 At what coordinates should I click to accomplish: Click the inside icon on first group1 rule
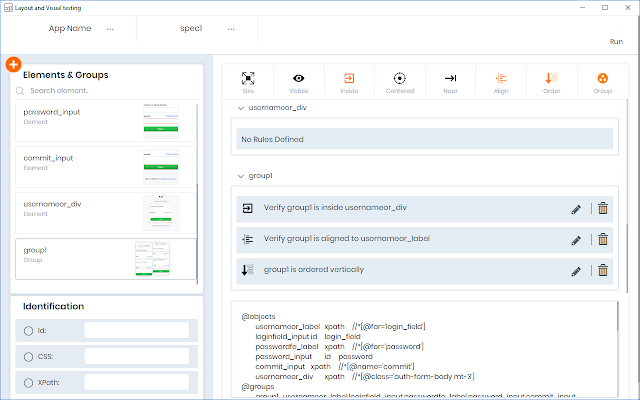click(x=248, y=208)
